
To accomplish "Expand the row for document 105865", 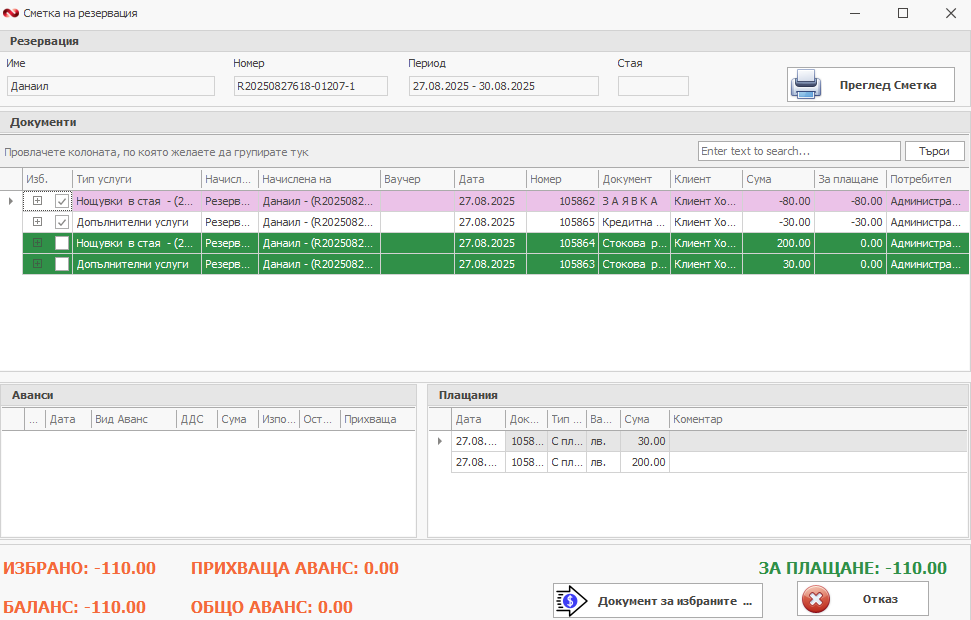I will 37,222.
